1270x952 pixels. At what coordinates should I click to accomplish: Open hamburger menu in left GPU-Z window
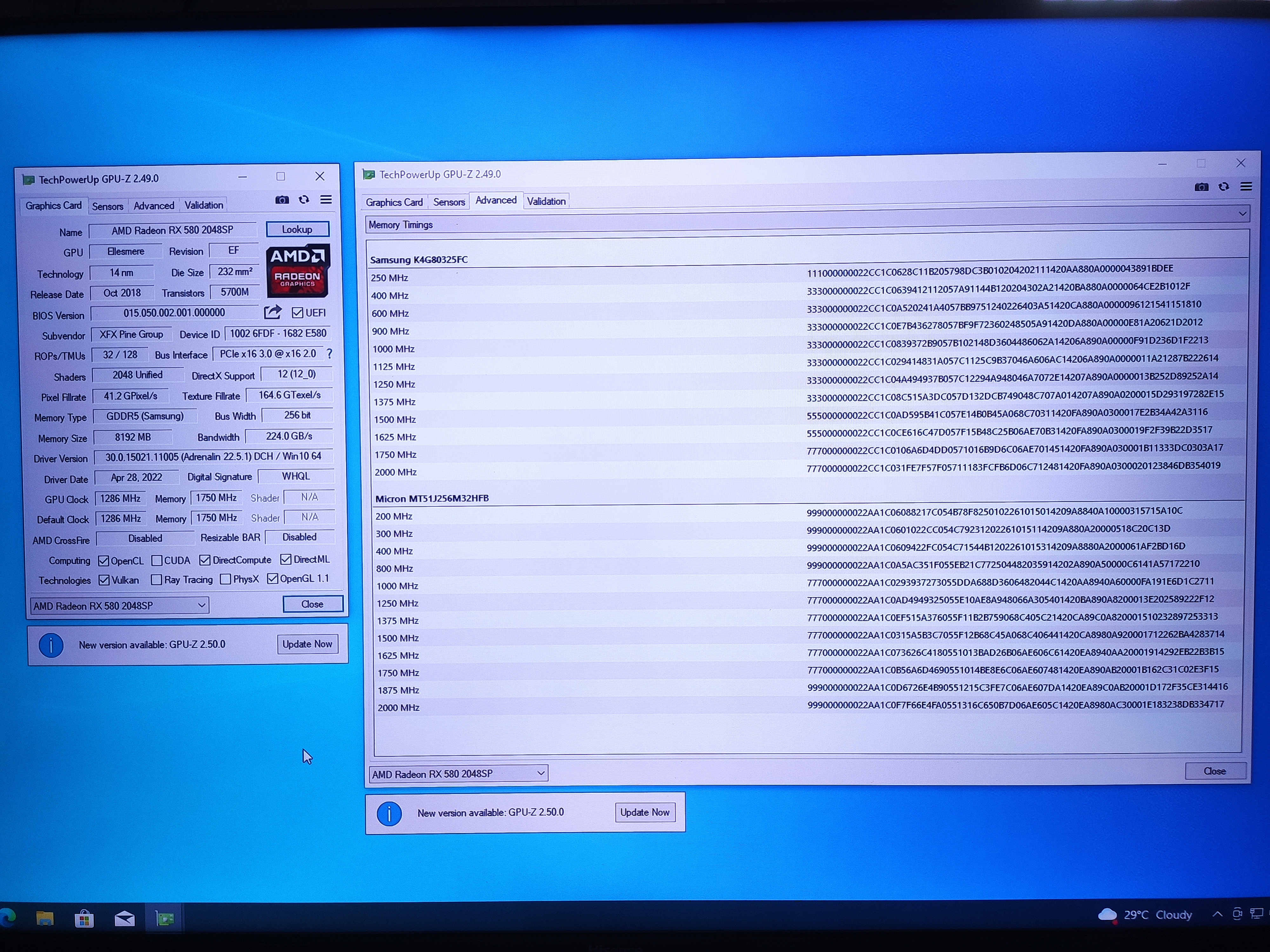pos(326,199)
